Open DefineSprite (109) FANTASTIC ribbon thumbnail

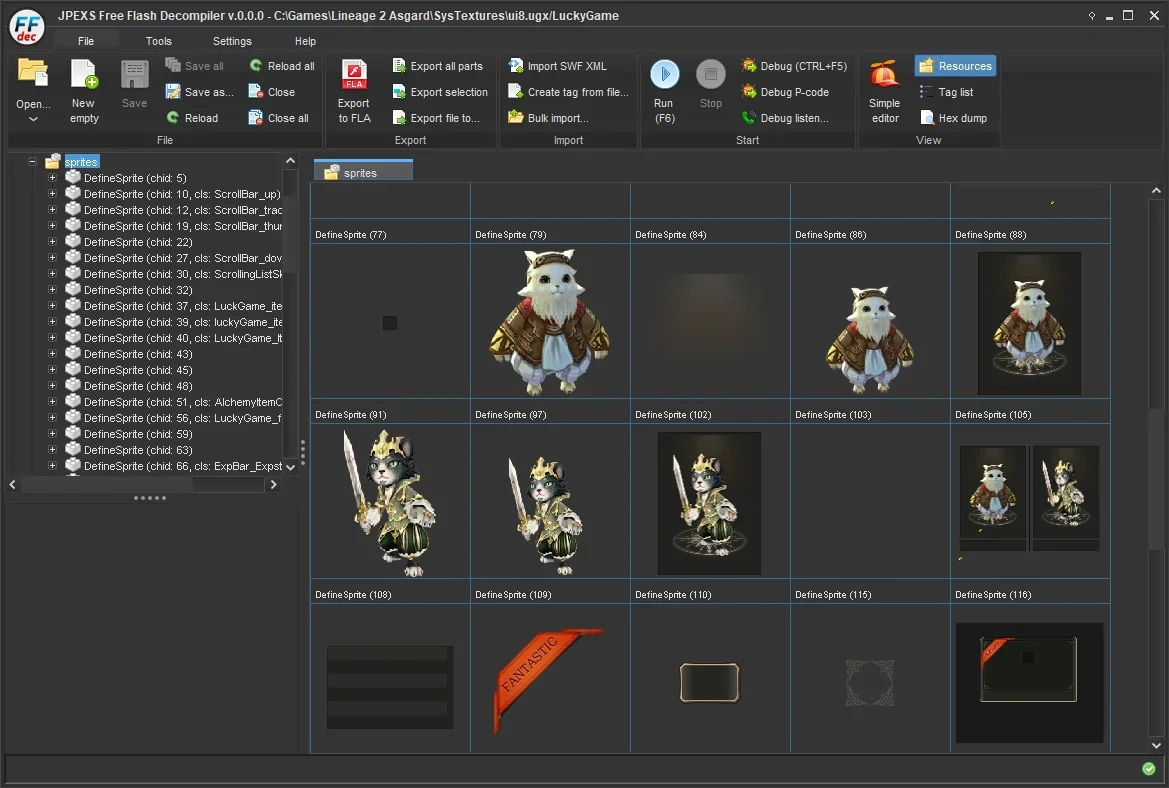[x=549, y=678]
